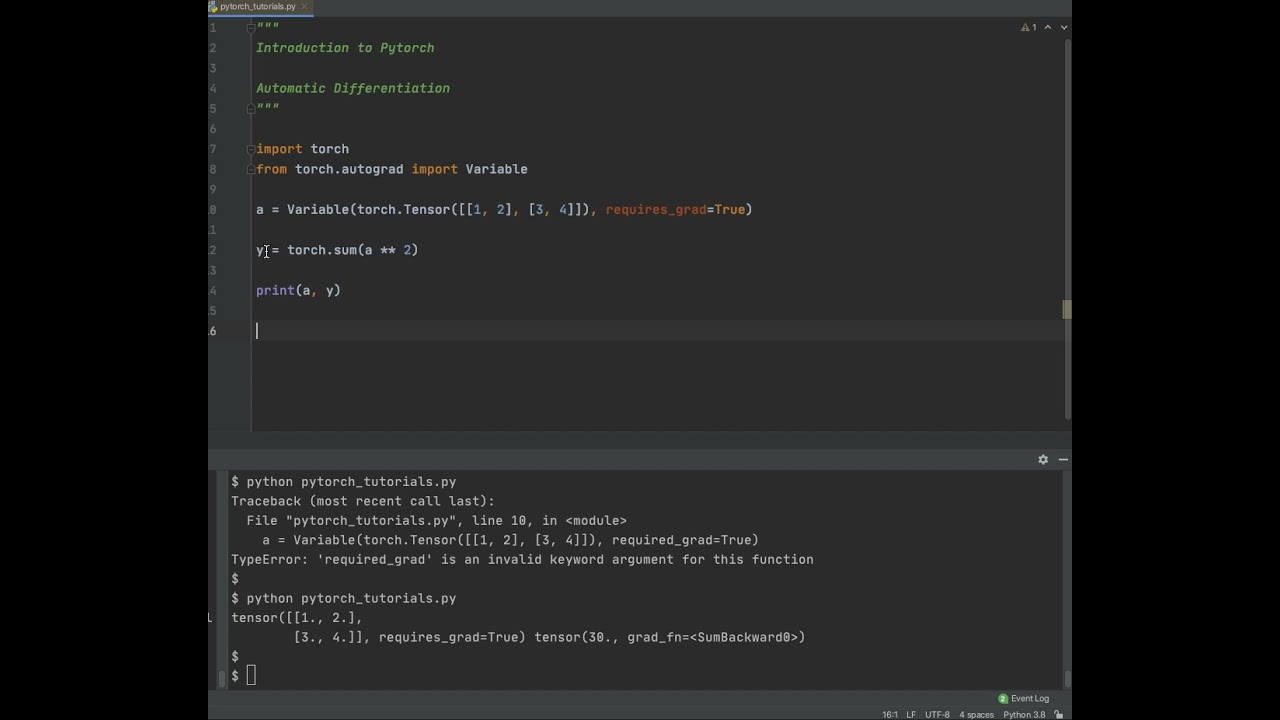Open terminal settings gear icon

point(1043,459)
